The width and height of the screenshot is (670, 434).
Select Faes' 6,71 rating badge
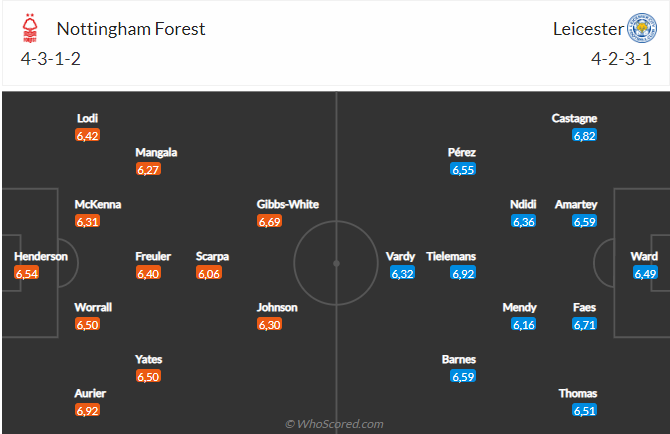585,324
